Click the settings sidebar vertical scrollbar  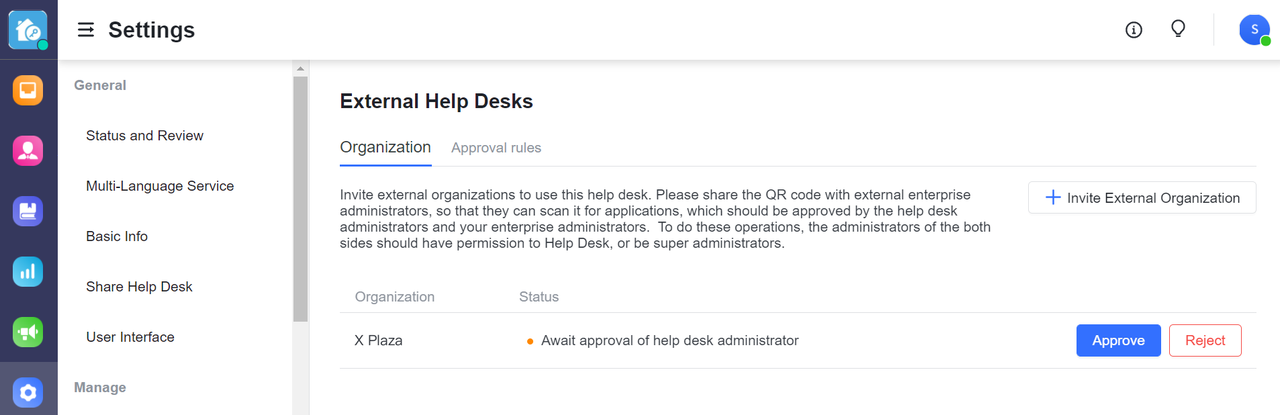(x=300, y=200)
